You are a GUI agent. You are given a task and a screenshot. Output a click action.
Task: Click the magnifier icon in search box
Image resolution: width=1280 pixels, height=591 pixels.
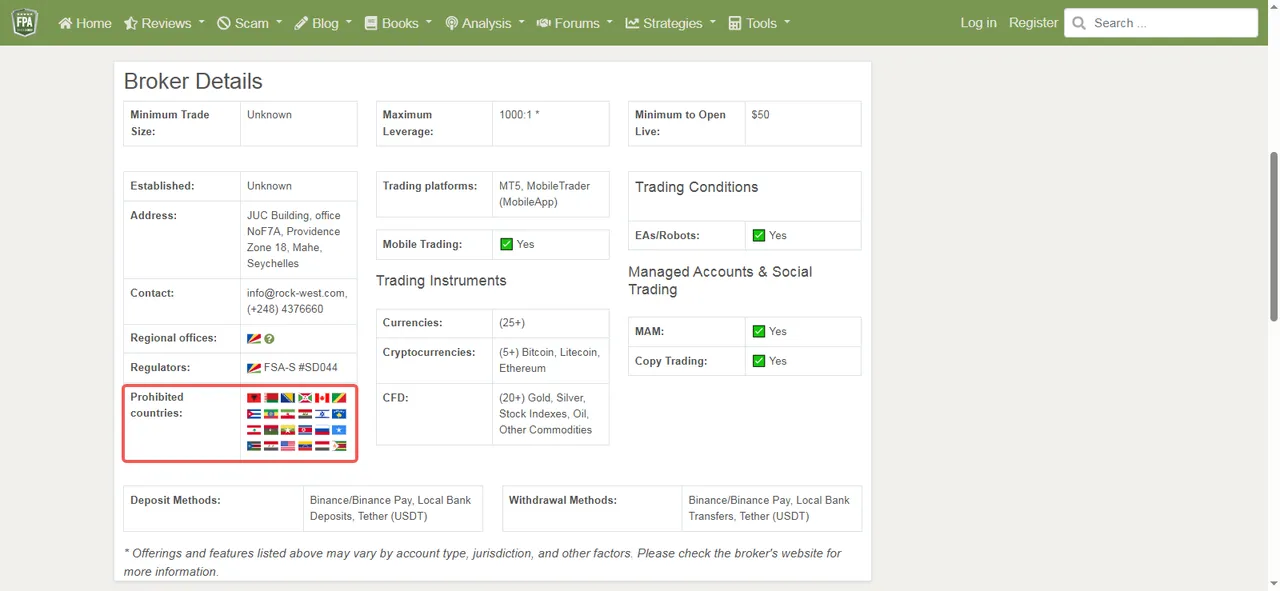click(x=1079, y=23)
